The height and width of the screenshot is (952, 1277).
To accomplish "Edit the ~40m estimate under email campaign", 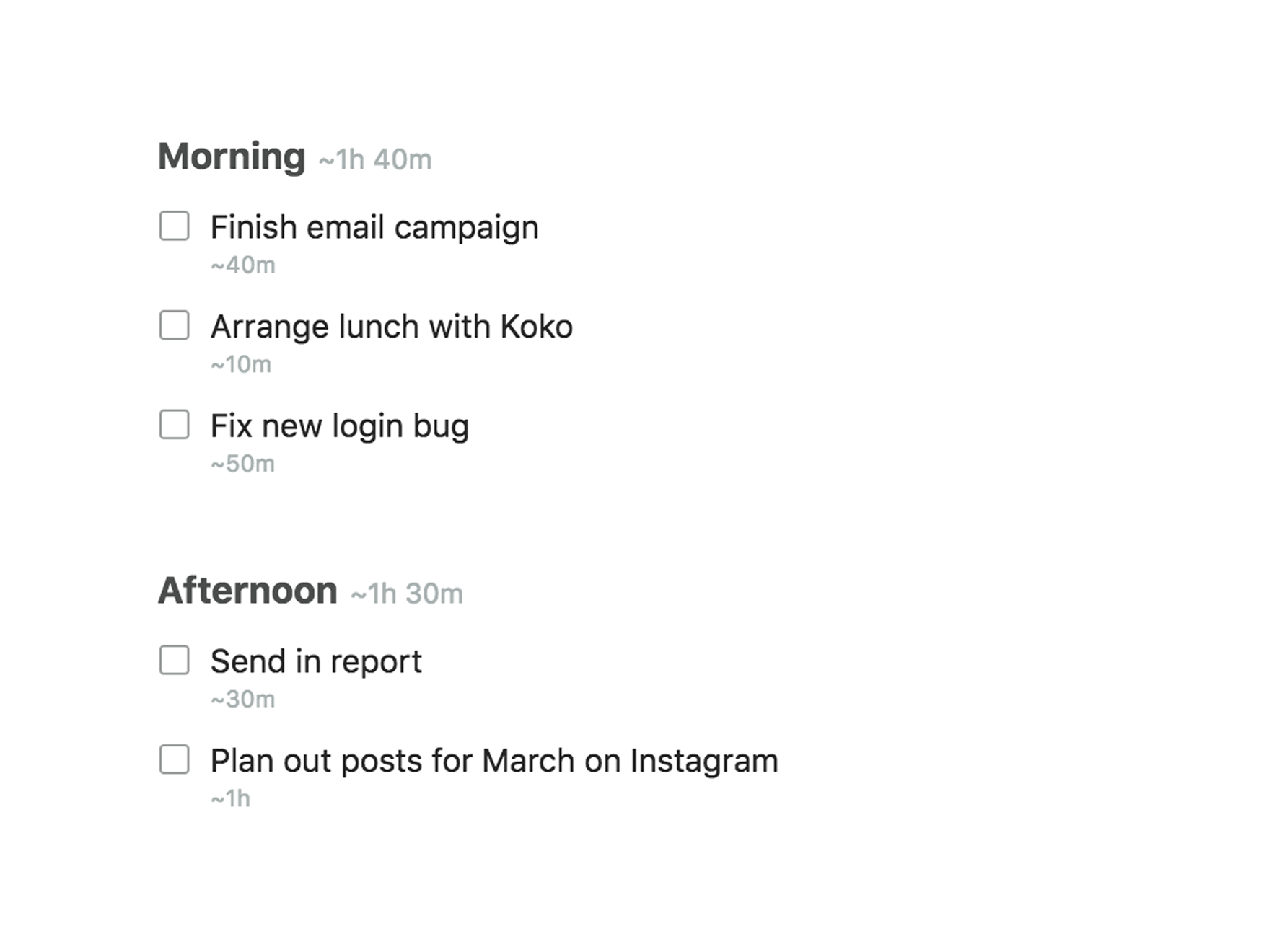I will click(x=243, y=265).
